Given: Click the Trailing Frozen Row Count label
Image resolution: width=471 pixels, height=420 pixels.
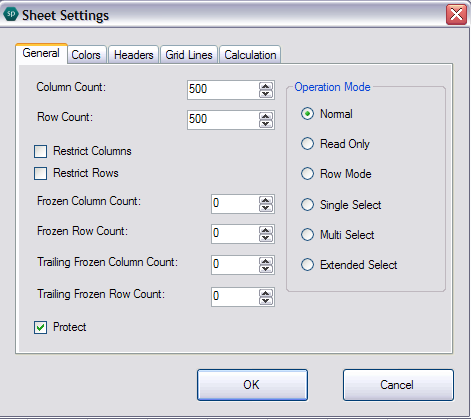Looking at the screenshot, I should [101, 294].
